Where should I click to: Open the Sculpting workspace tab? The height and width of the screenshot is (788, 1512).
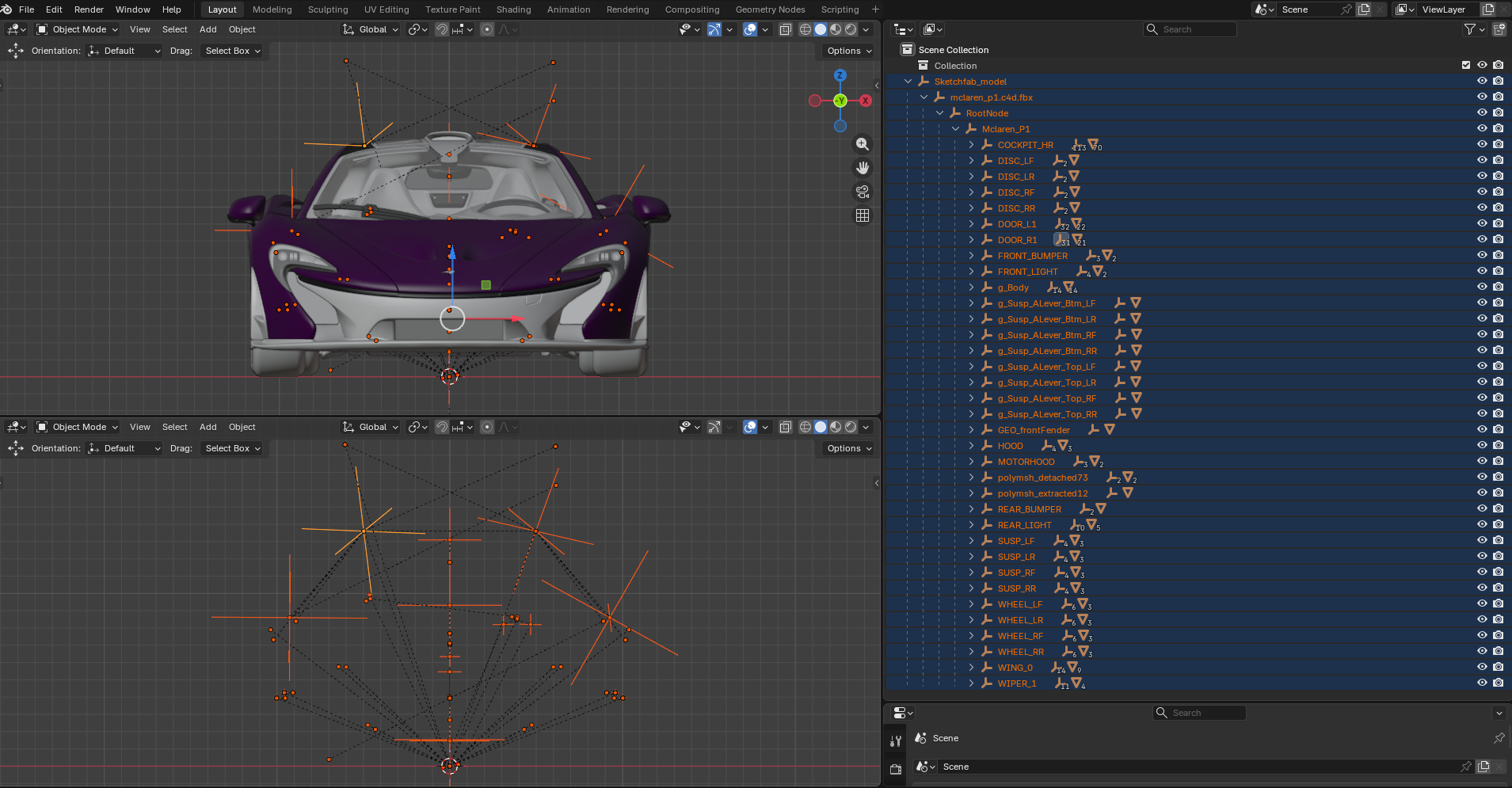(328, 10)
